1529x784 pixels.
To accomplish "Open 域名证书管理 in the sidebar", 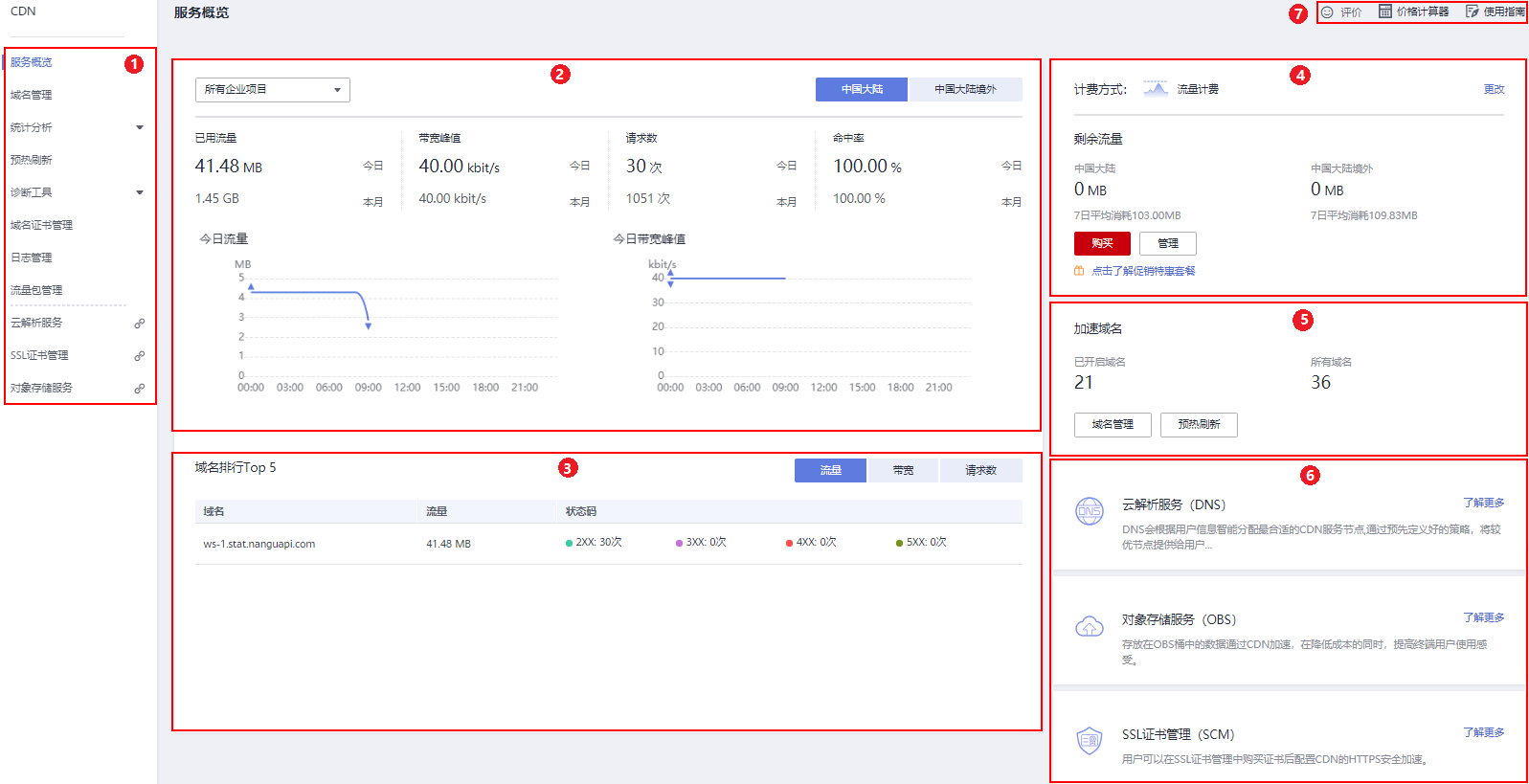I will (x=41, y=225).
